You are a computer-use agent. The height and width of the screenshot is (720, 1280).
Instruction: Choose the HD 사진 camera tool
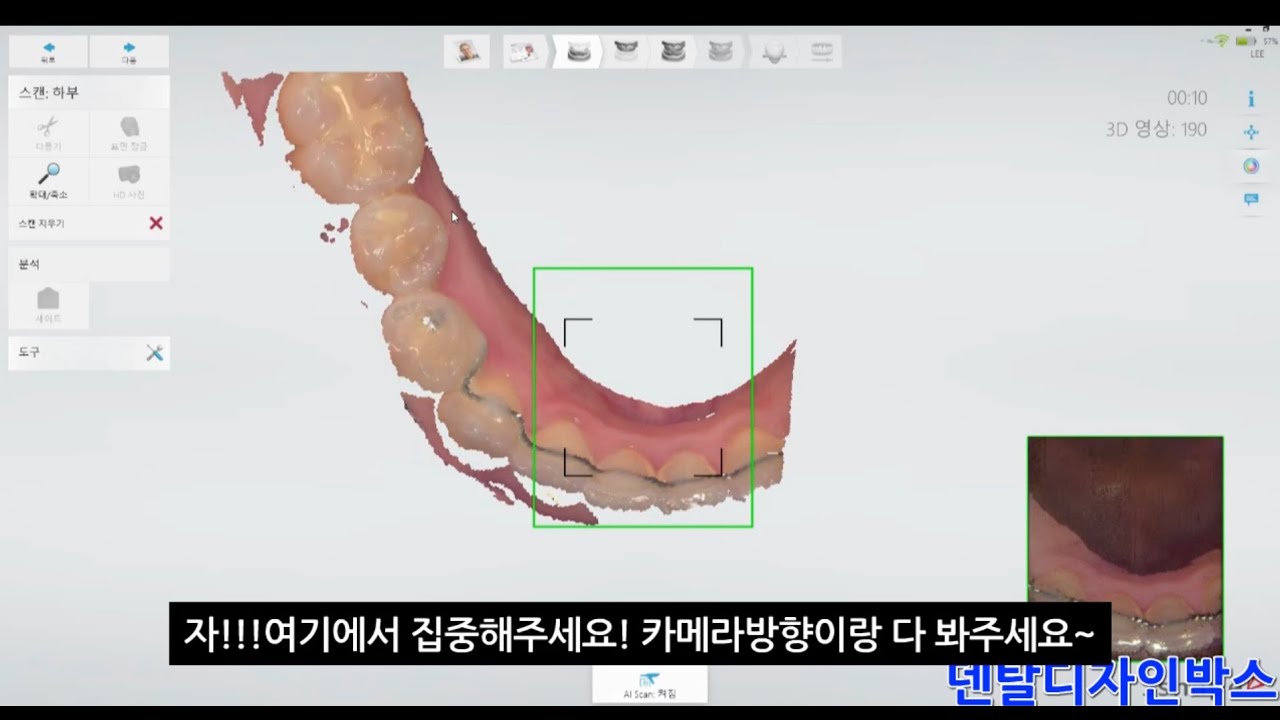pyautogui.click(x=129, y=181)
